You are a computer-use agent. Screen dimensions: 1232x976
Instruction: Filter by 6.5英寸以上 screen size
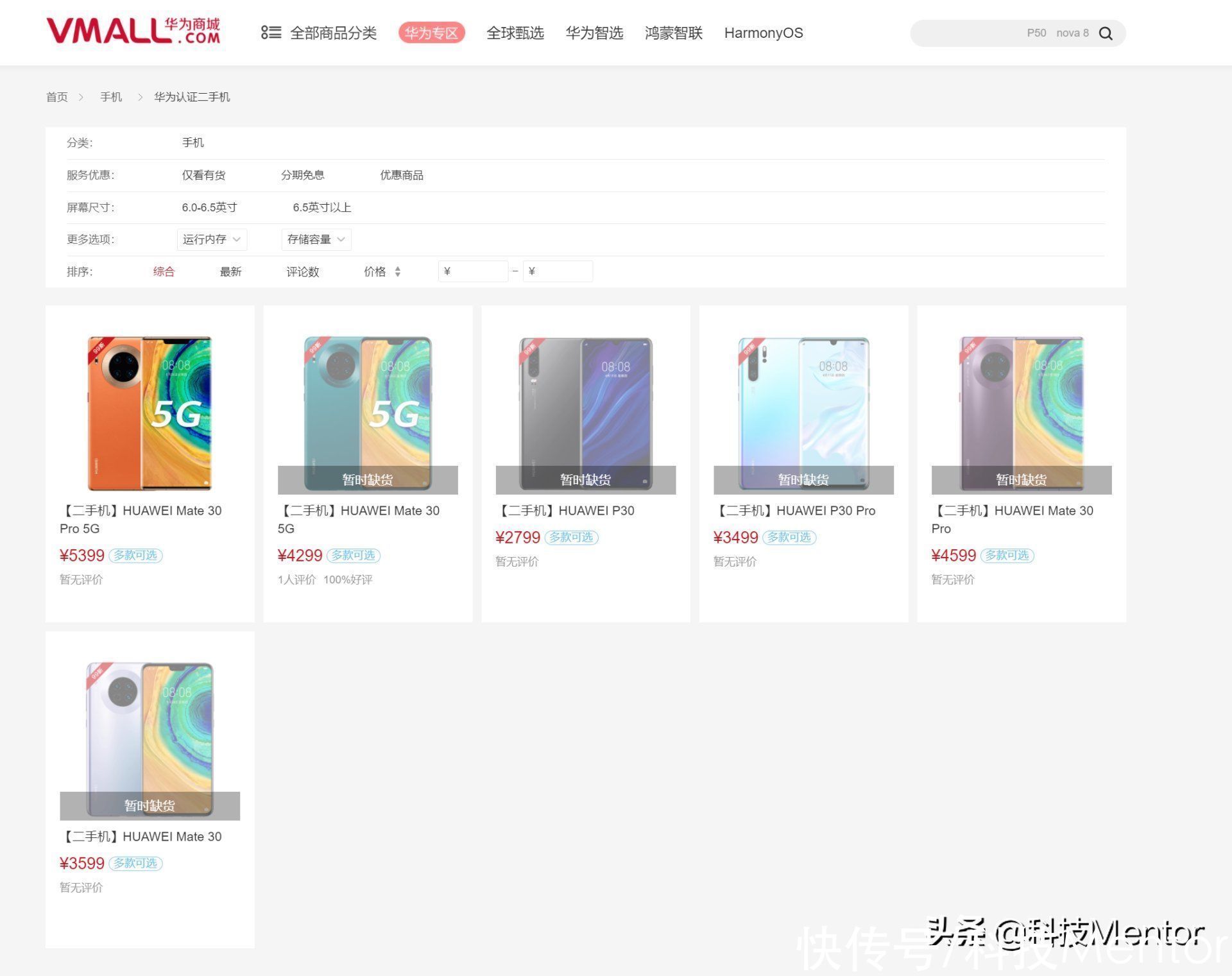point(322,207)
